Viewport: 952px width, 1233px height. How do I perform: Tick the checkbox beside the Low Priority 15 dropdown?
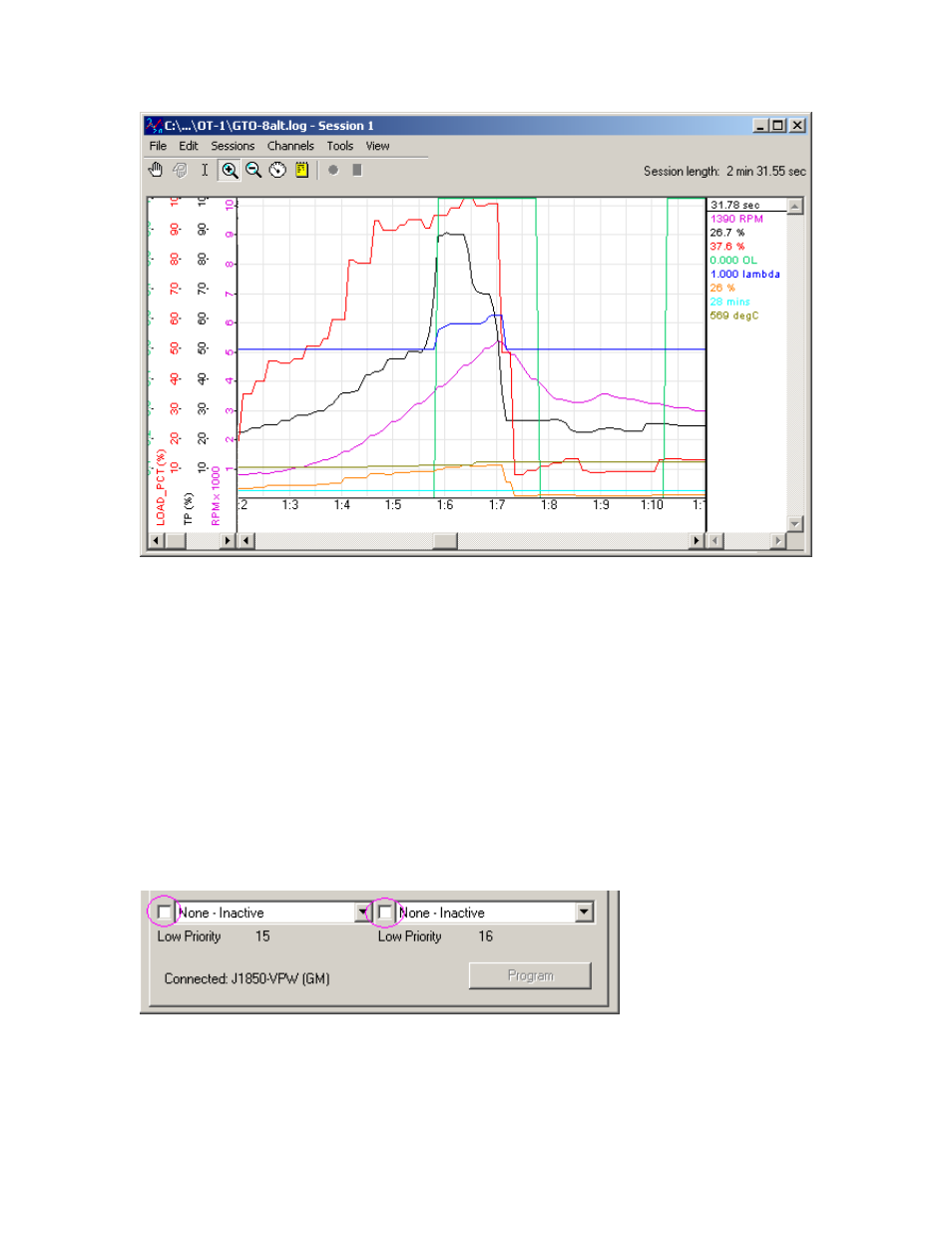(x=165, y=913)
